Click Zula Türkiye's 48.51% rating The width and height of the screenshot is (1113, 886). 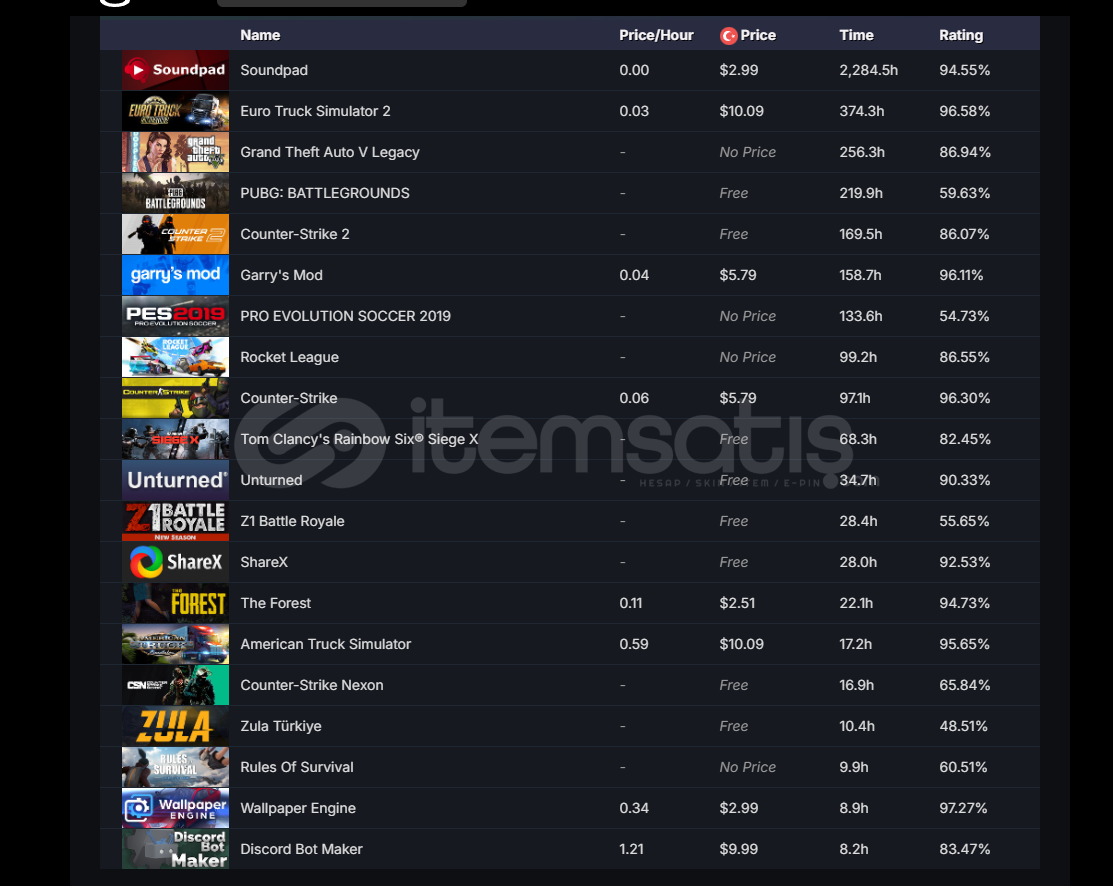click(963, 726)
